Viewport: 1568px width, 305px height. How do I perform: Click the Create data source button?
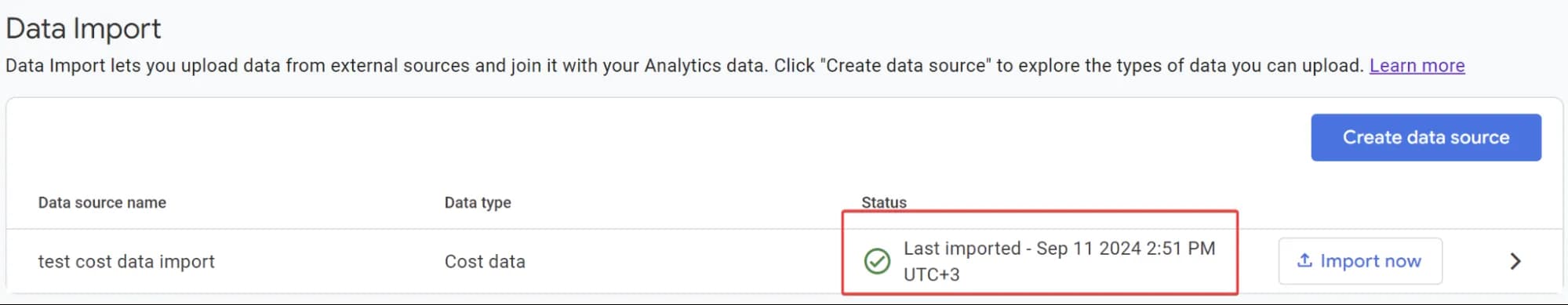(1425, 137)
